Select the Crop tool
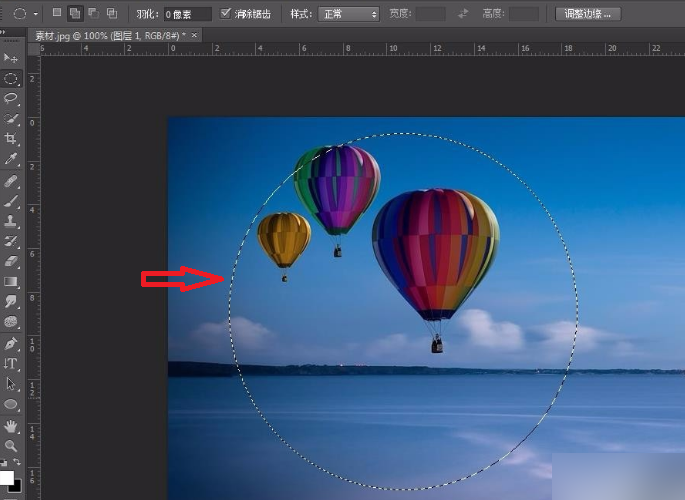This screenshot has height=500, width=685. click(x=11, y=139)
